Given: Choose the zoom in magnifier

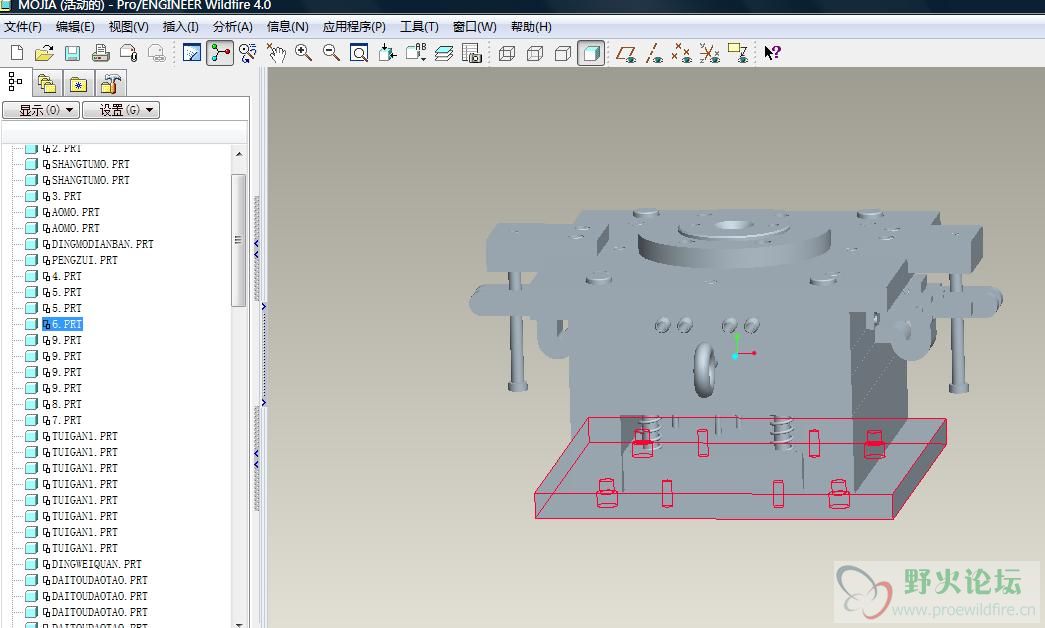Looking at the screenshot, I should point(304,53).
